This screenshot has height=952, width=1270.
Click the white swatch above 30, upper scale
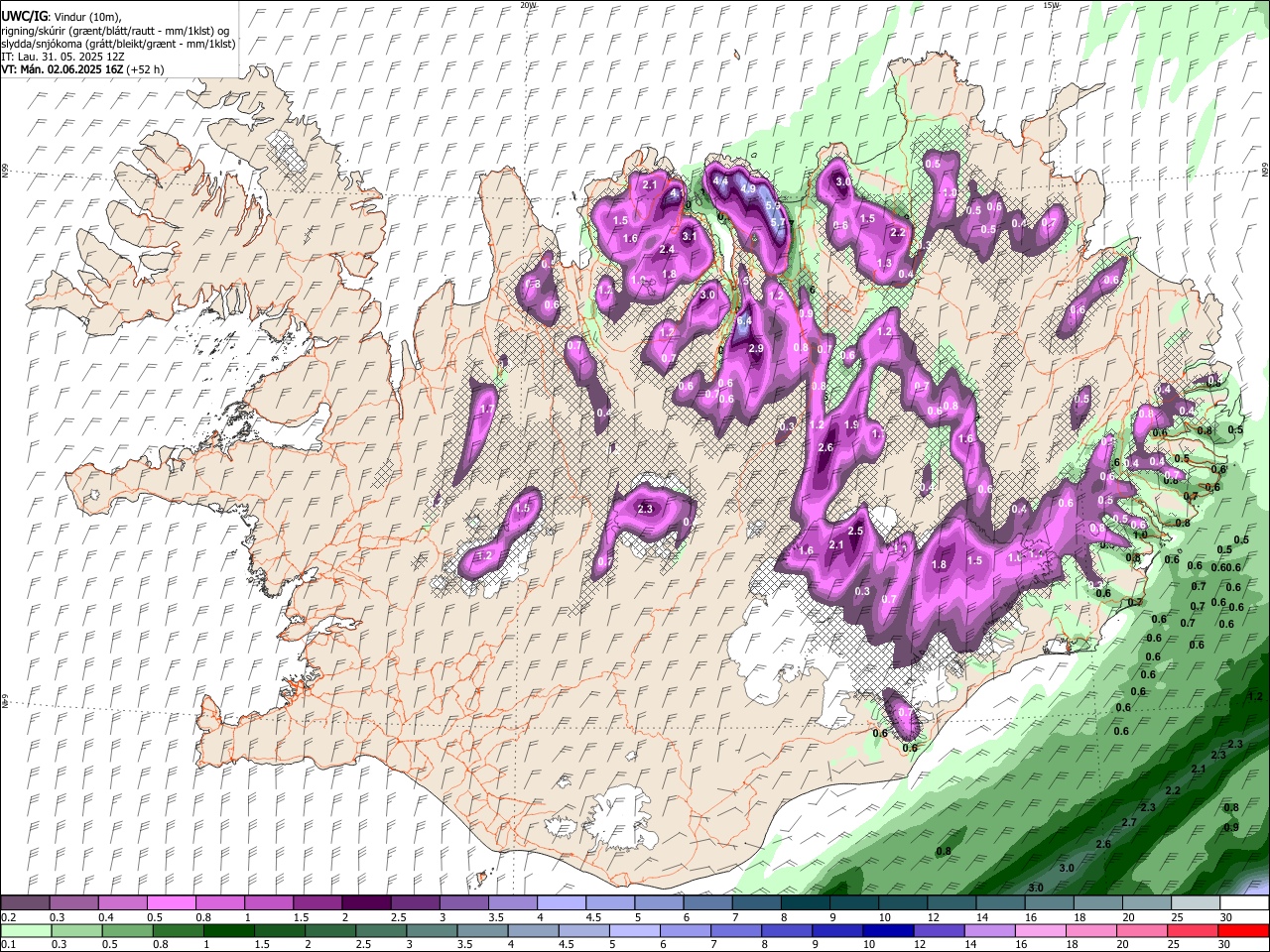click(1244, 902)
